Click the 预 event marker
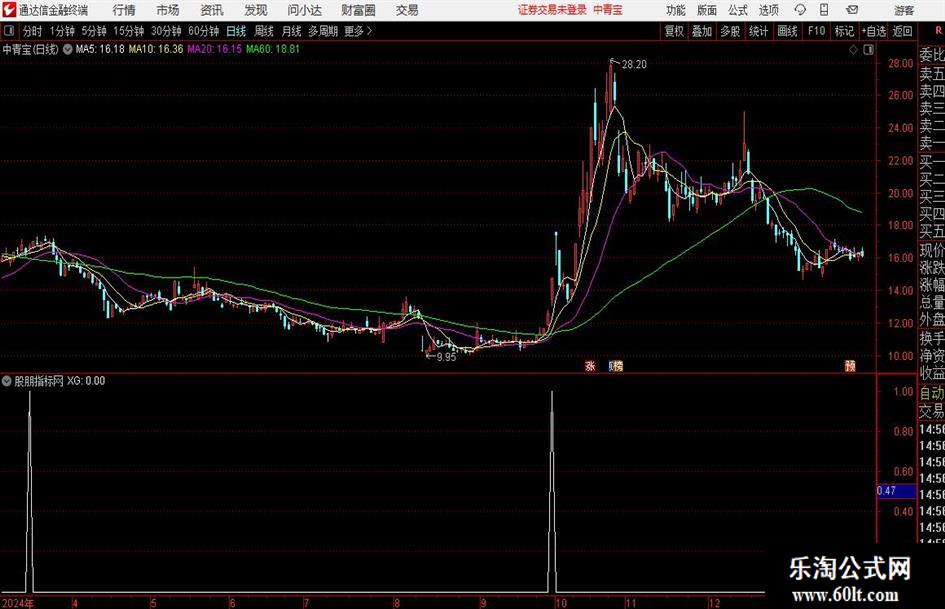This screenshot has height=609, width=945. tap(850, 366)
